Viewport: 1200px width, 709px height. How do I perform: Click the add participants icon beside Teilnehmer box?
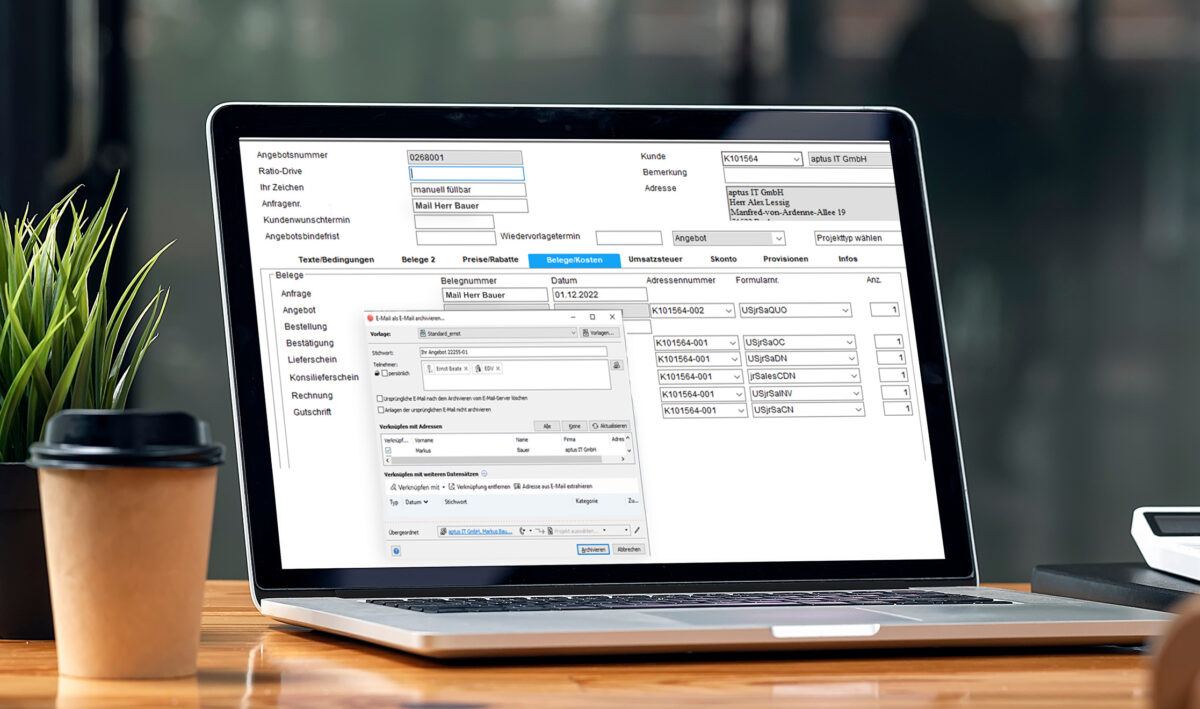pyautogui.click(x=617, y=366)
